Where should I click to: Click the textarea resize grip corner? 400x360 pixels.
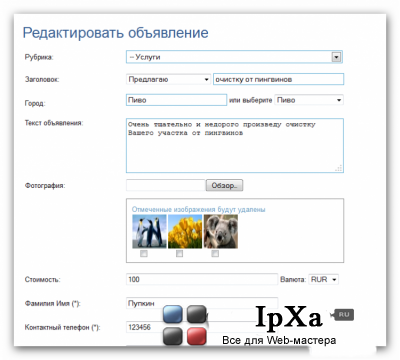[x=339, y=168]
